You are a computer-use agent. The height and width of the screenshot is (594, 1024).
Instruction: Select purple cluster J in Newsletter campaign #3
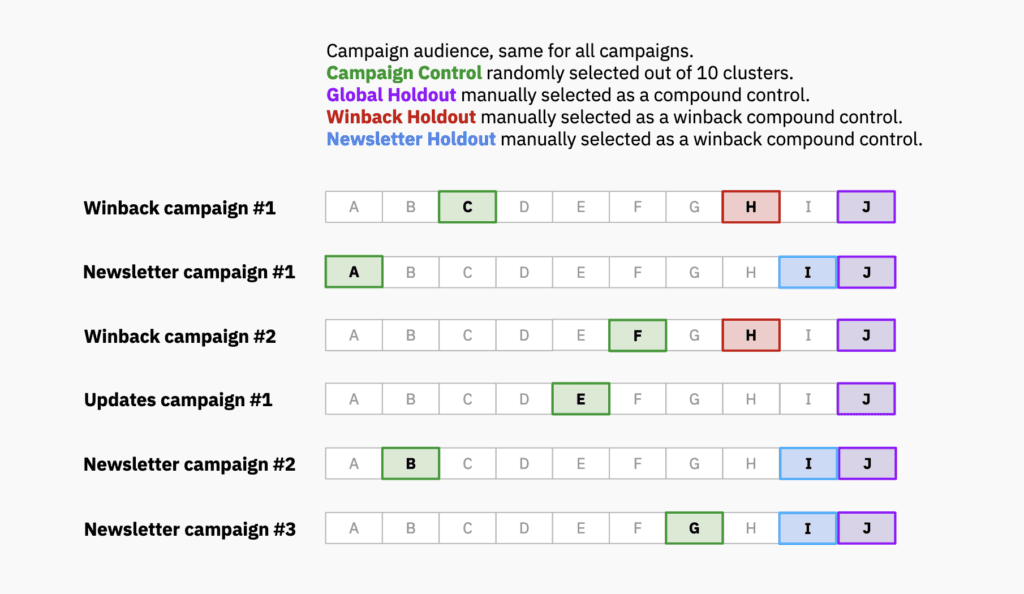click(866, 528)
